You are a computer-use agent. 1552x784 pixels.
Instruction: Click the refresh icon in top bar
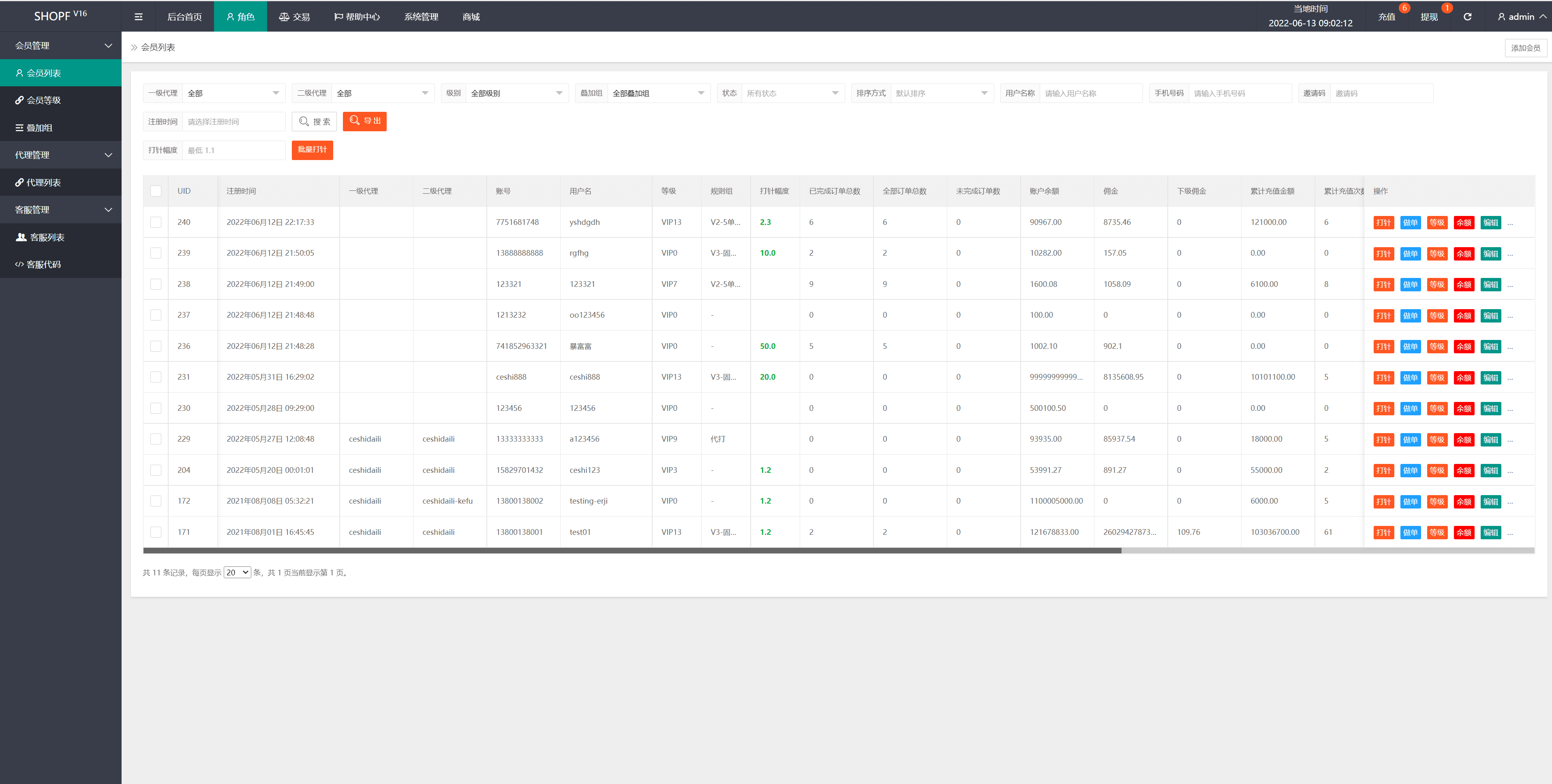[x=1468, y=17]
